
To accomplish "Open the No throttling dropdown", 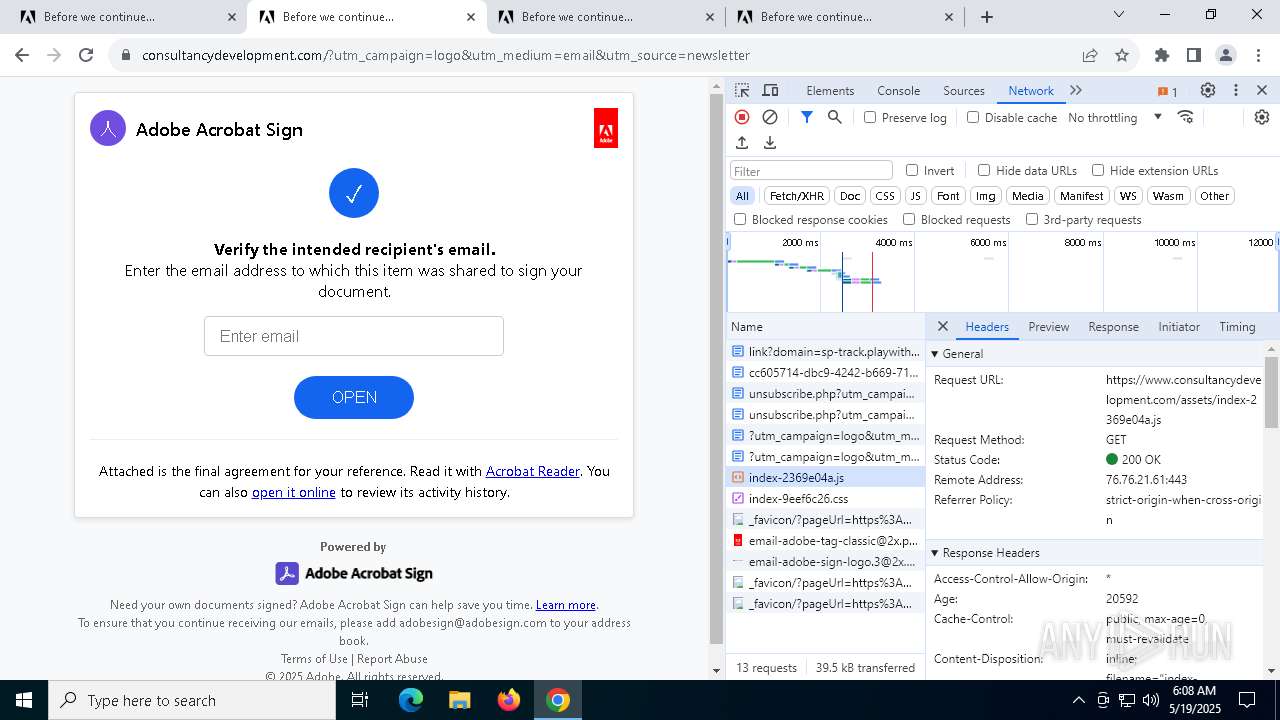I will (1115, 117).
